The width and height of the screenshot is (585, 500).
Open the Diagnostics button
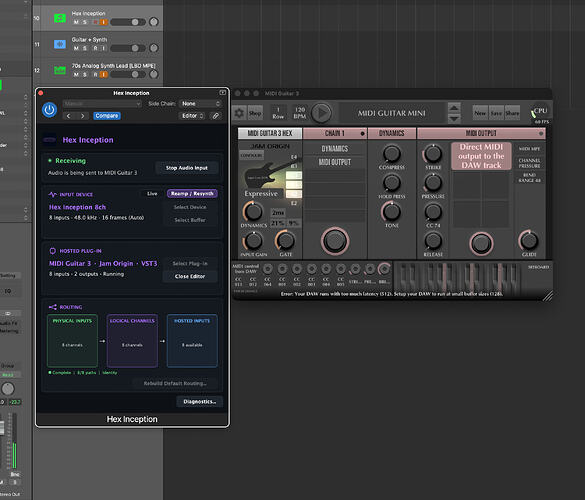coord(200,401)
